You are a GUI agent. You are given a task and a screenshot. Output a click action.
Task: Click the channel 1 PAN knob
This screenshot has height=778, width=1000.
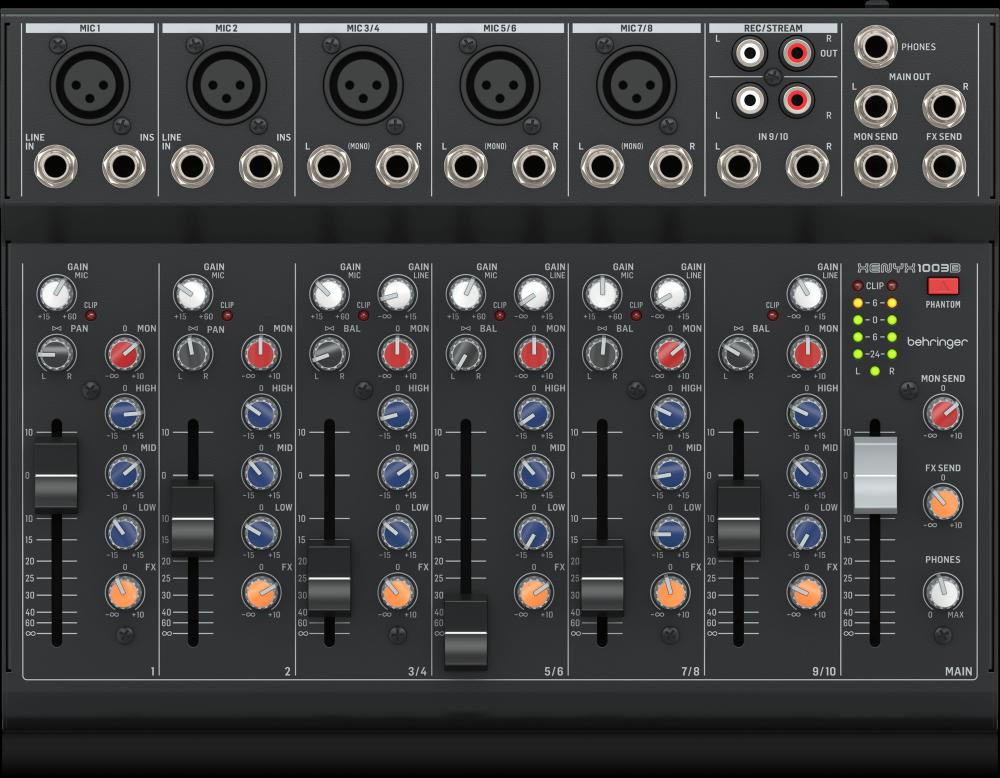click(x=56, y=351)
